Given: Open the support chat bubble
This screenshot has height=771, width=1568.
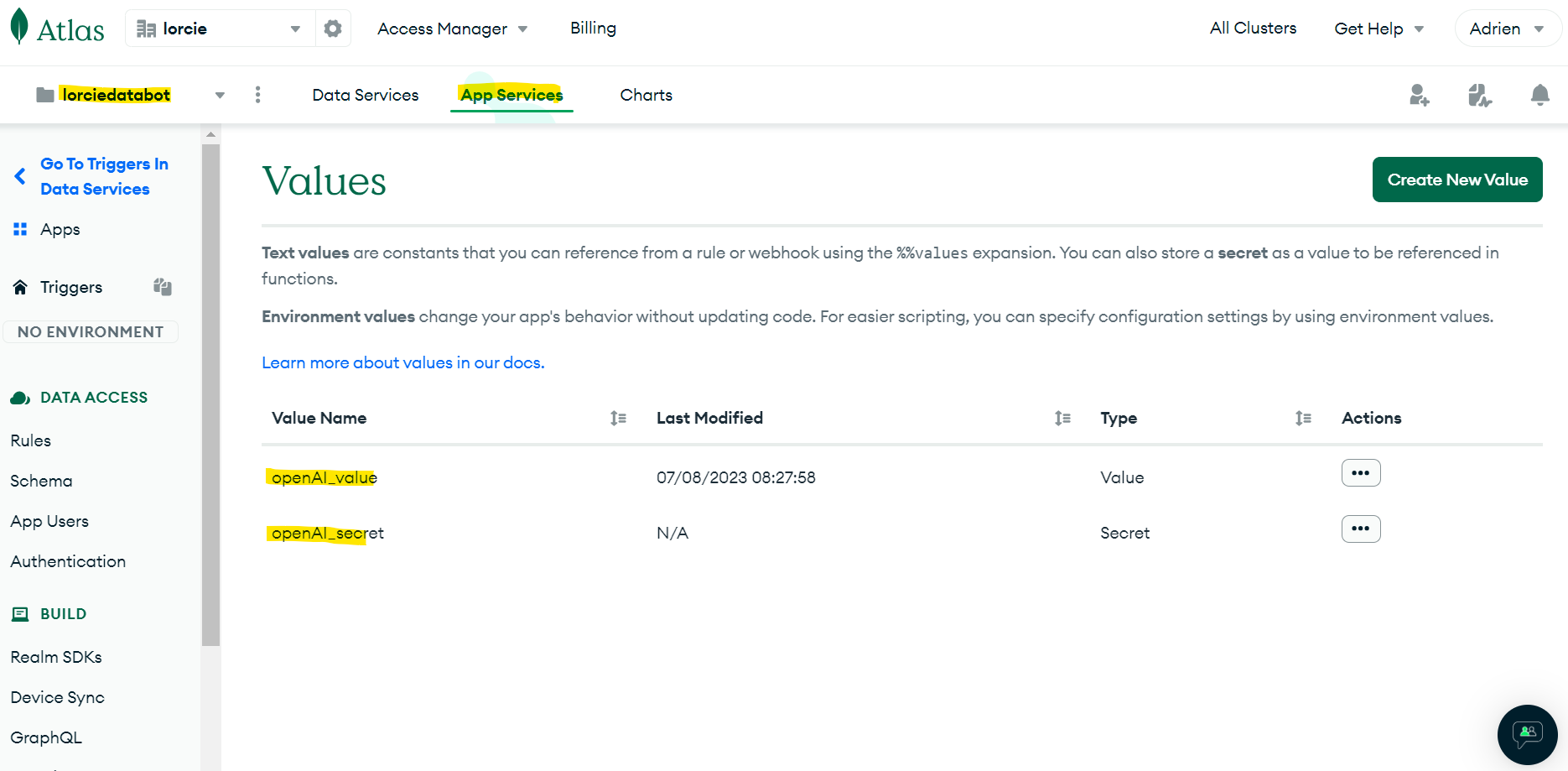Looking at the screenshot, I should pos(1527,735).
